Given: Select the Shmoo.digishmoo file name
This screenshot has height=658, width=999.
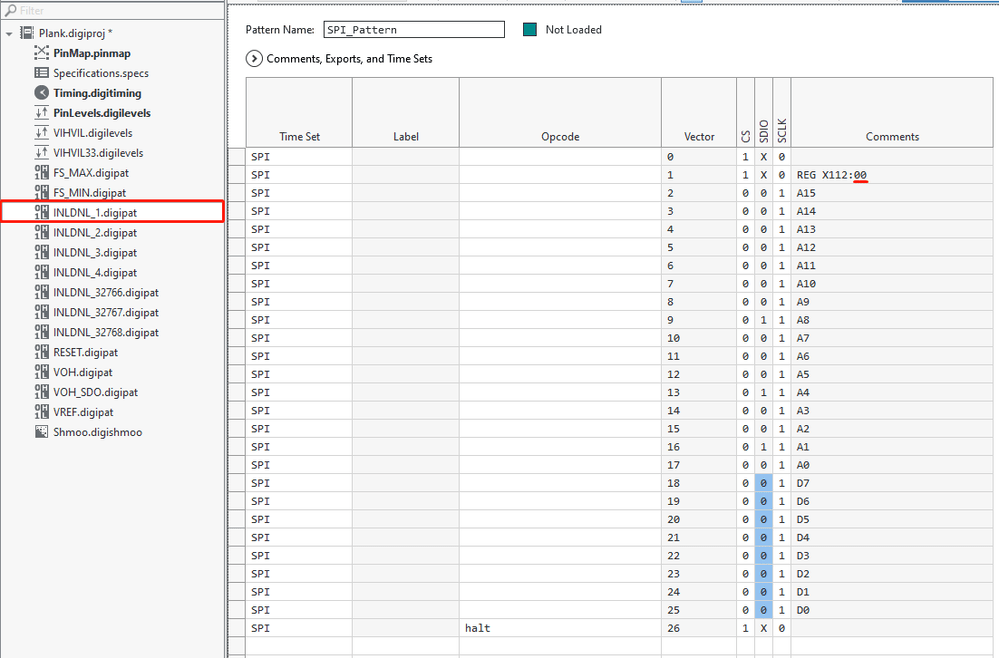Looking at the screenshot, I should tap(97, 433).
